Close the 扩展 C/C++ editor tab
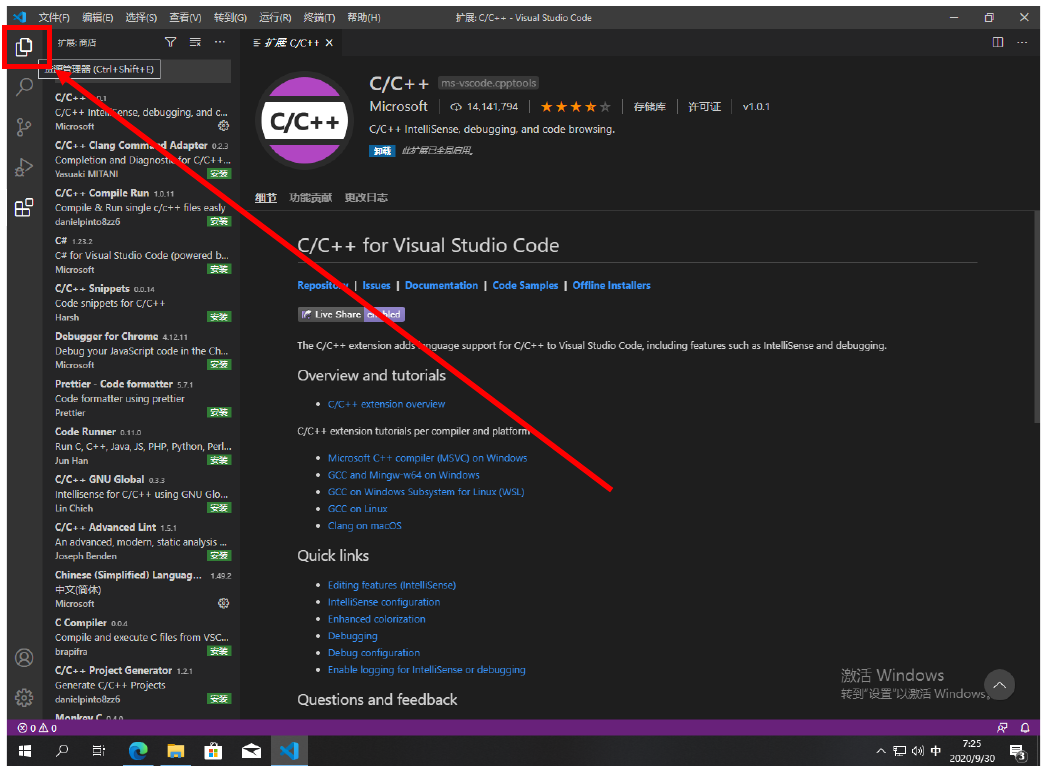 [329, 43]
